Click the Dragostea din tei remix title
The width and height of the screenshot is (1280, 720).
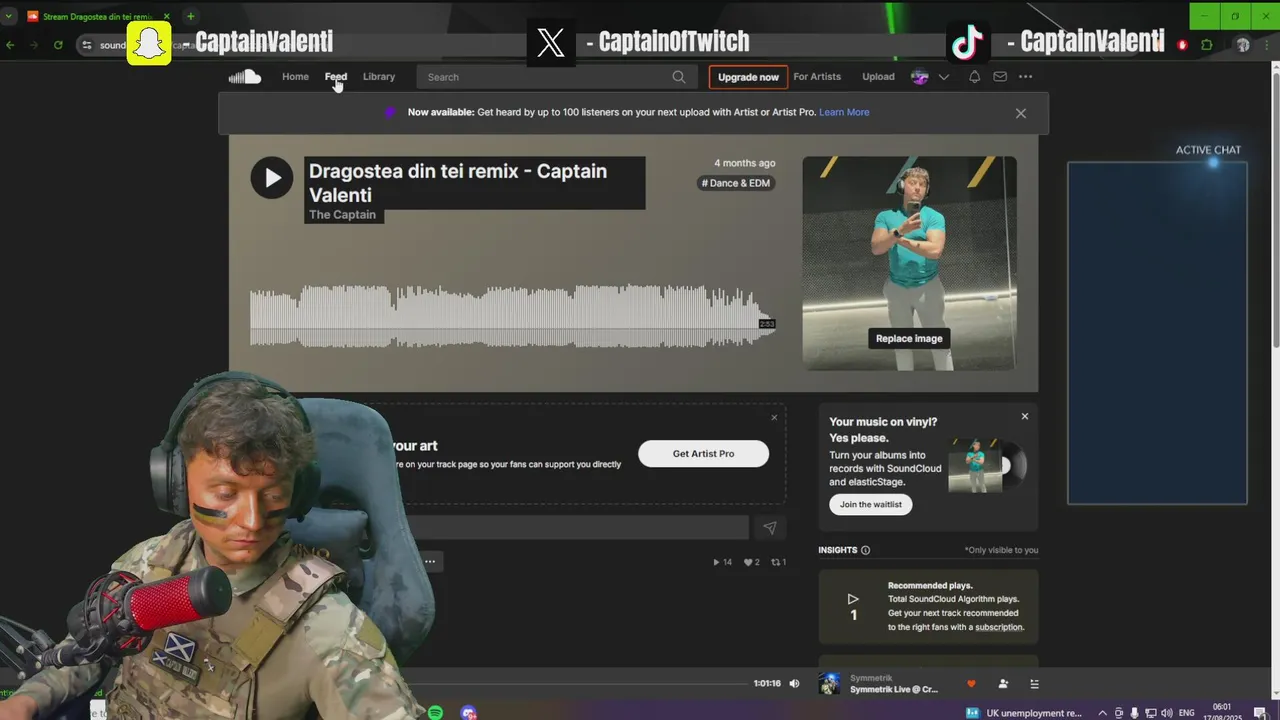[458, 183]
